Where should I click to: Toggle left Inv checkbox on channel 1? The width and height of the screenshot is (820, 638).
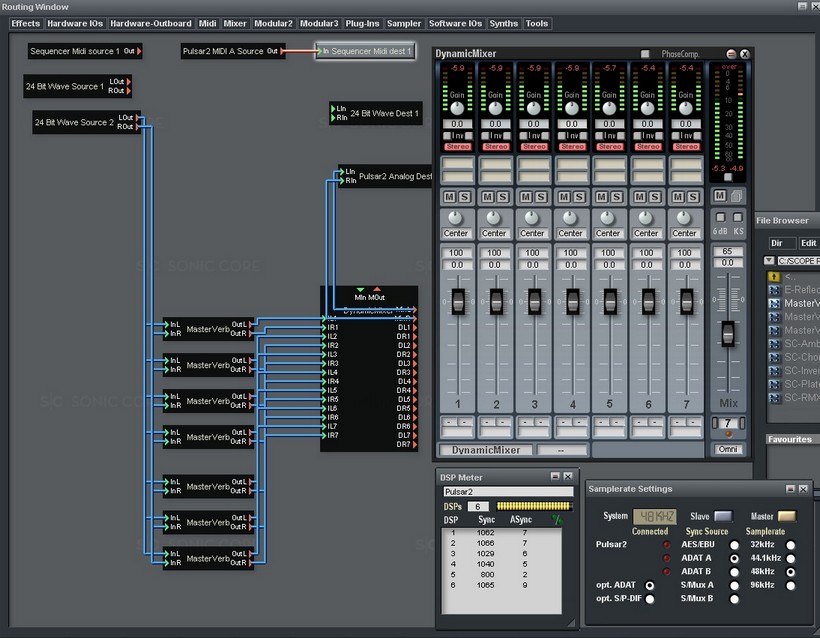click(x=447, y=135)
